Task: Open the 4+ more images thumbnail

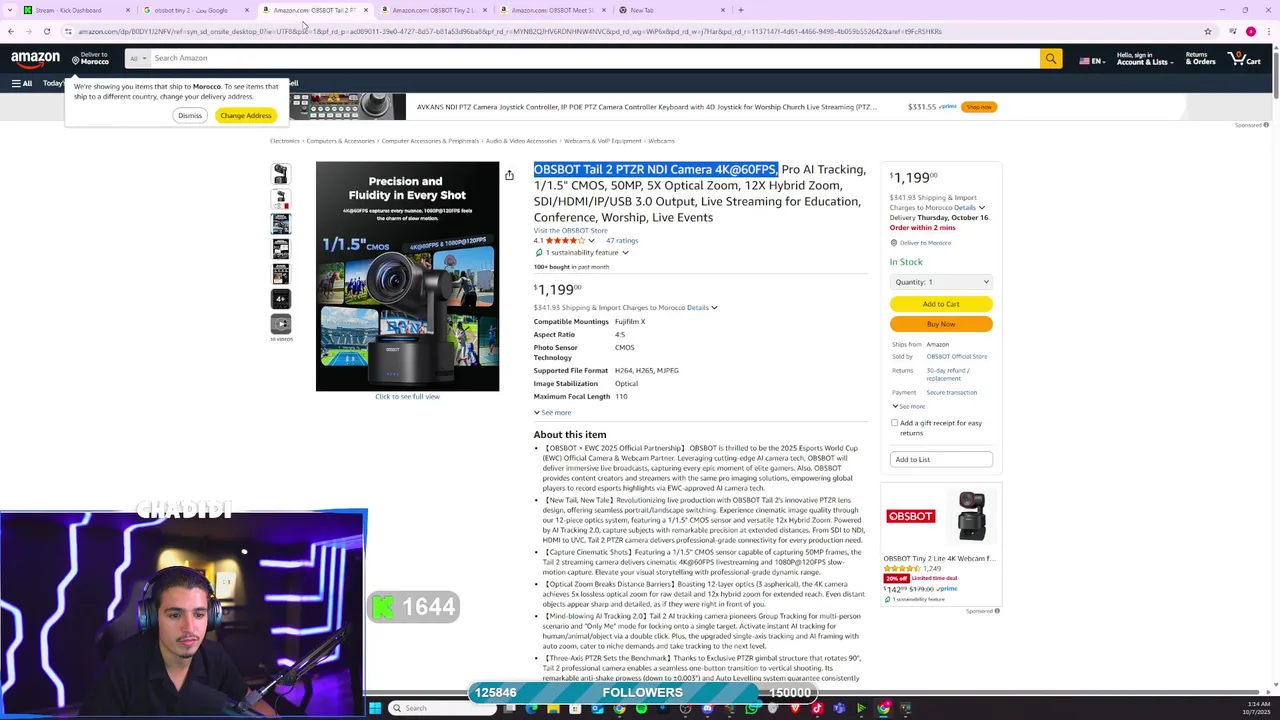Action: 281,299
